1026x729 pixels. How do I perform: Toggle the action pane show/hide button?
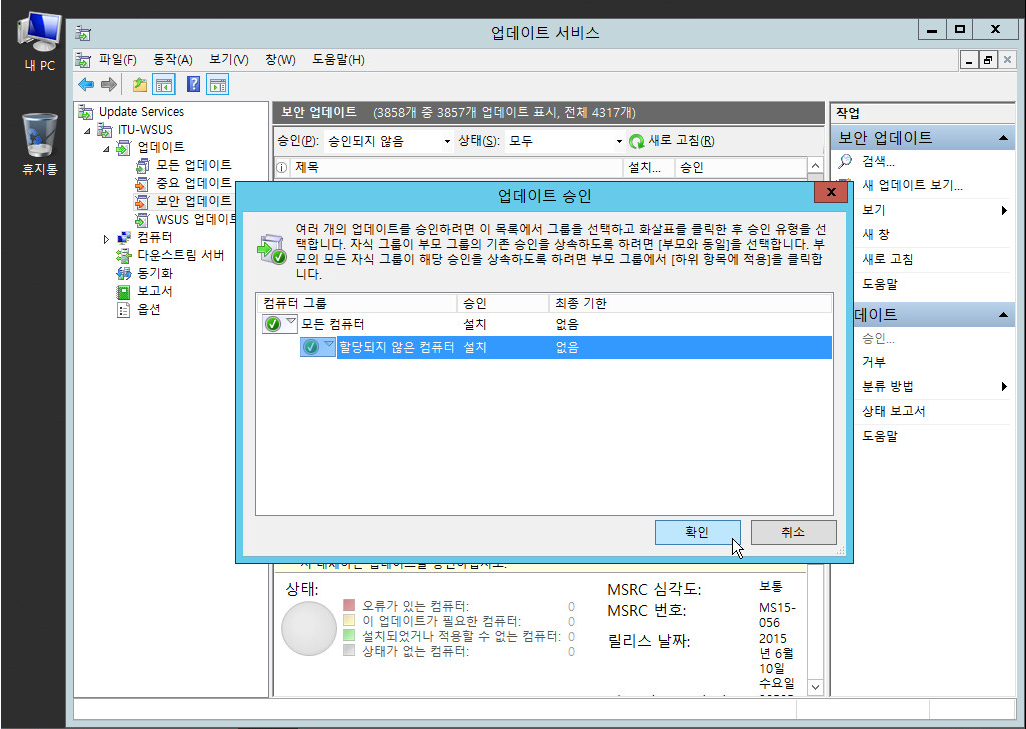click(x=217, y=85)
